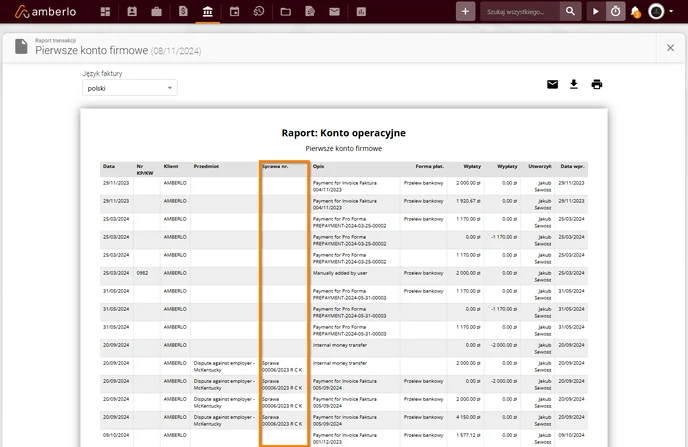Image resolution: width=688 pixels, height=447 pixels.
Task: Open the email envelope icon in navbar
Action: [334, 12]
